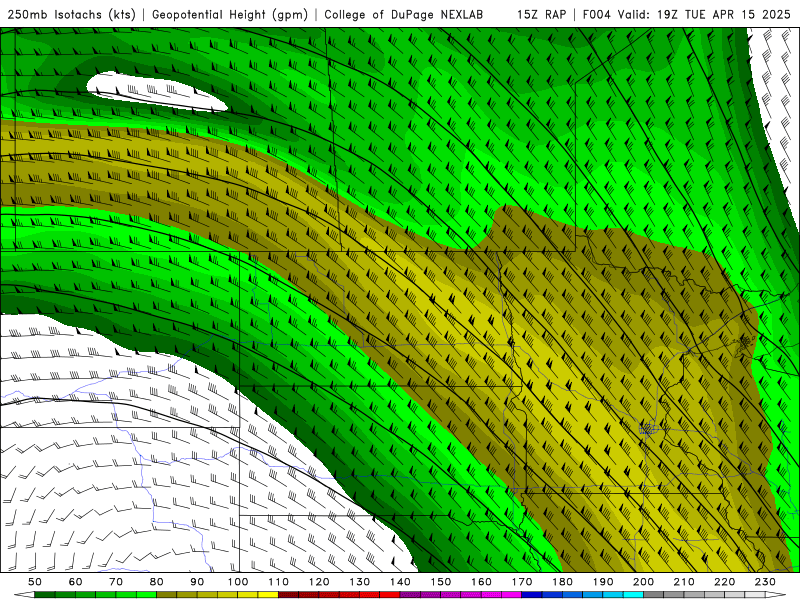
Task: Click the 70 label on the color scale
Action: [x=116, y=582]
